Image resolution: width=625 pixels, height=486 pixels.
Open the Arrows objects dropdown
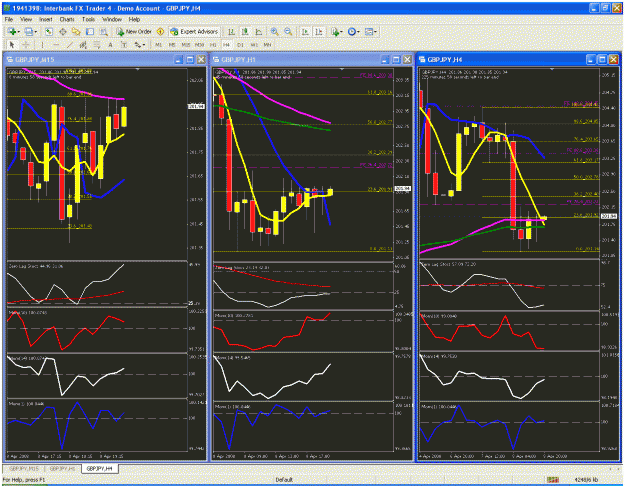click(x=140, y=45)
